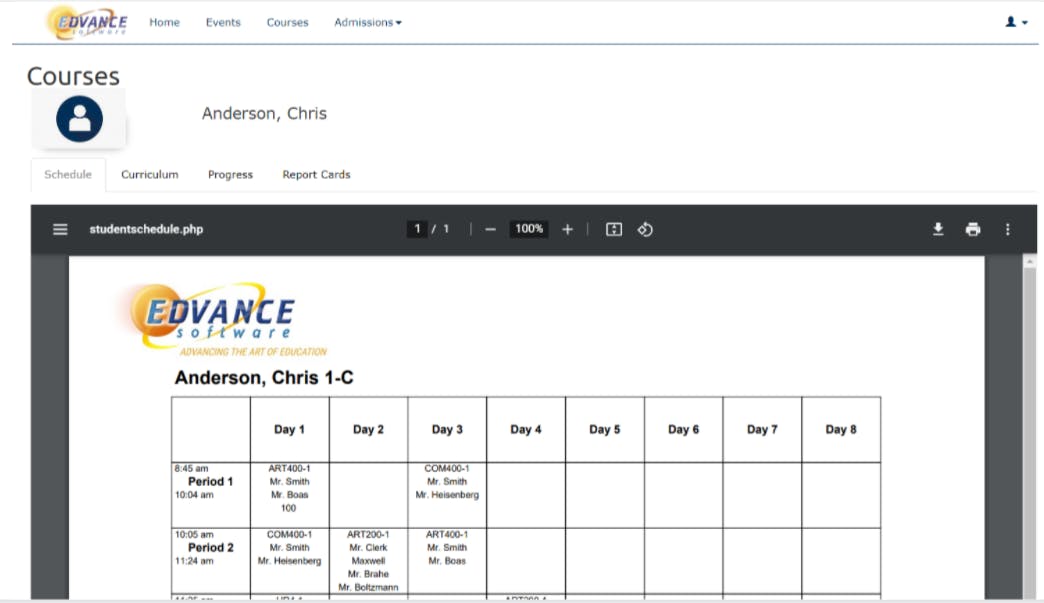Click the Day 7 column header
Screen dimensions: 1044x603
(x=762, y=429)
